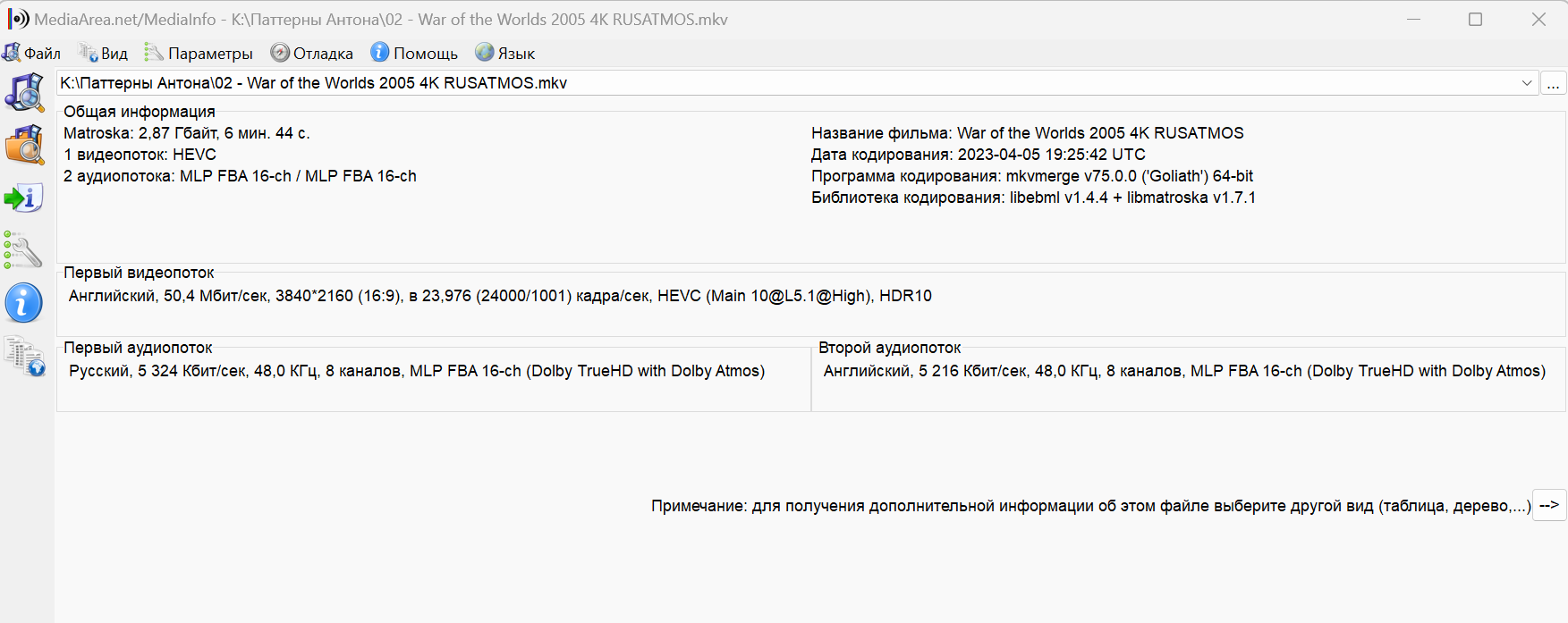Select the English second audio stream details
Screen dimensions: 1568x623
point(1184,371)
